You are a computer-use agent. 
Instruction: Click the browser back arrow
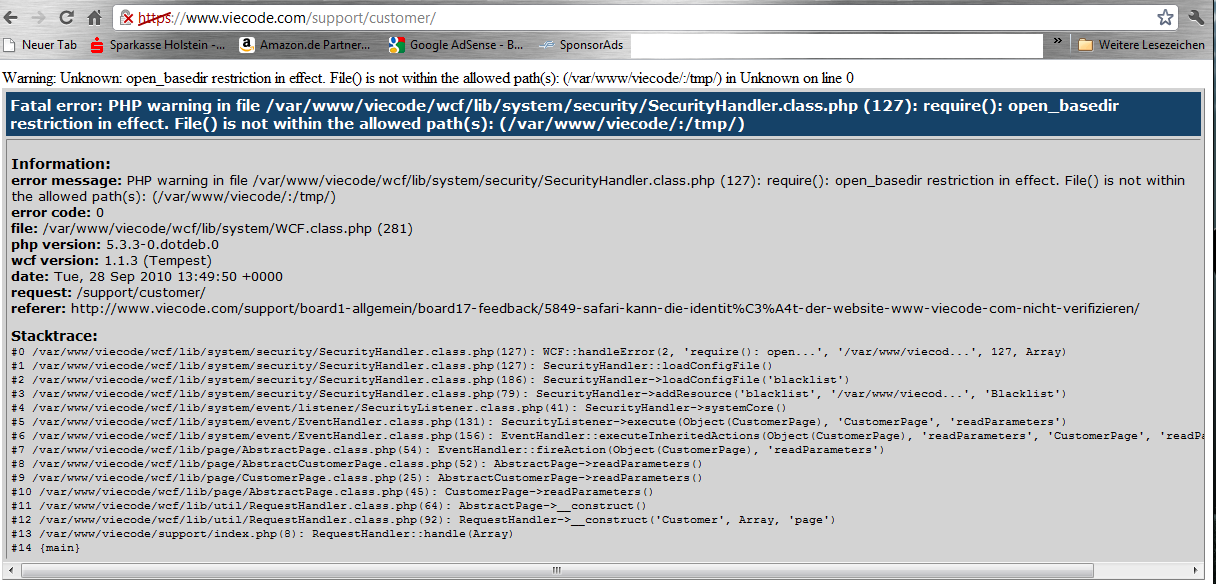[x=14, y=18]
